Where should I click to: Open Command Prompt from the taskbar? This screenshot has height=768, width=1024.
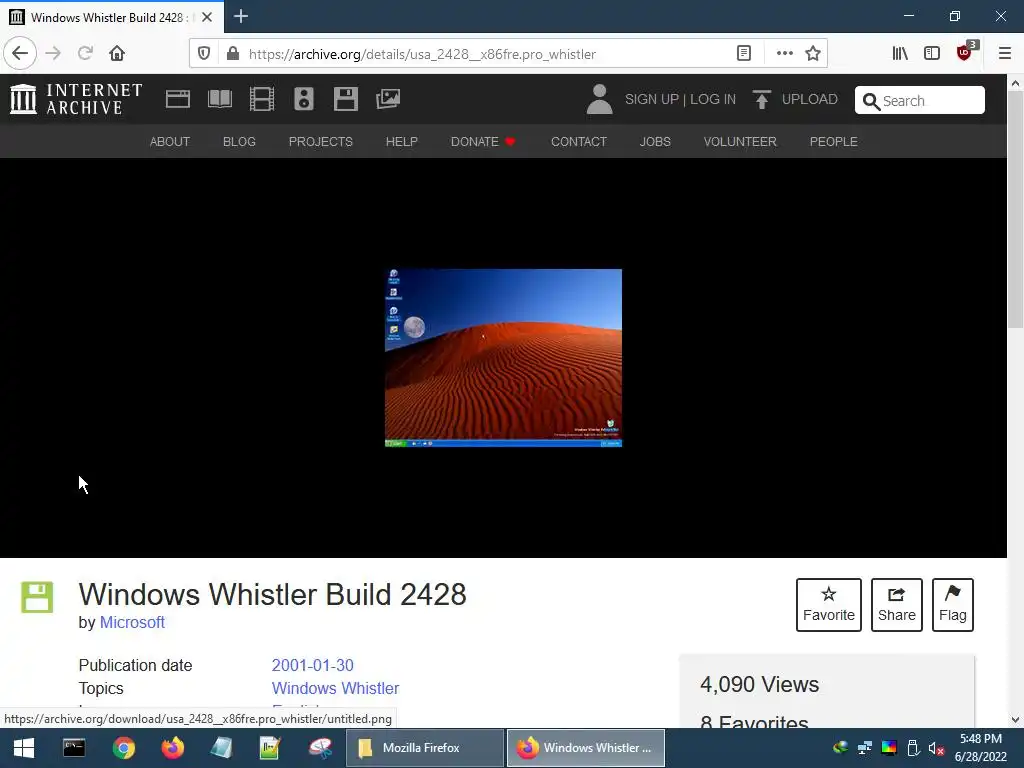coord(74,748)
